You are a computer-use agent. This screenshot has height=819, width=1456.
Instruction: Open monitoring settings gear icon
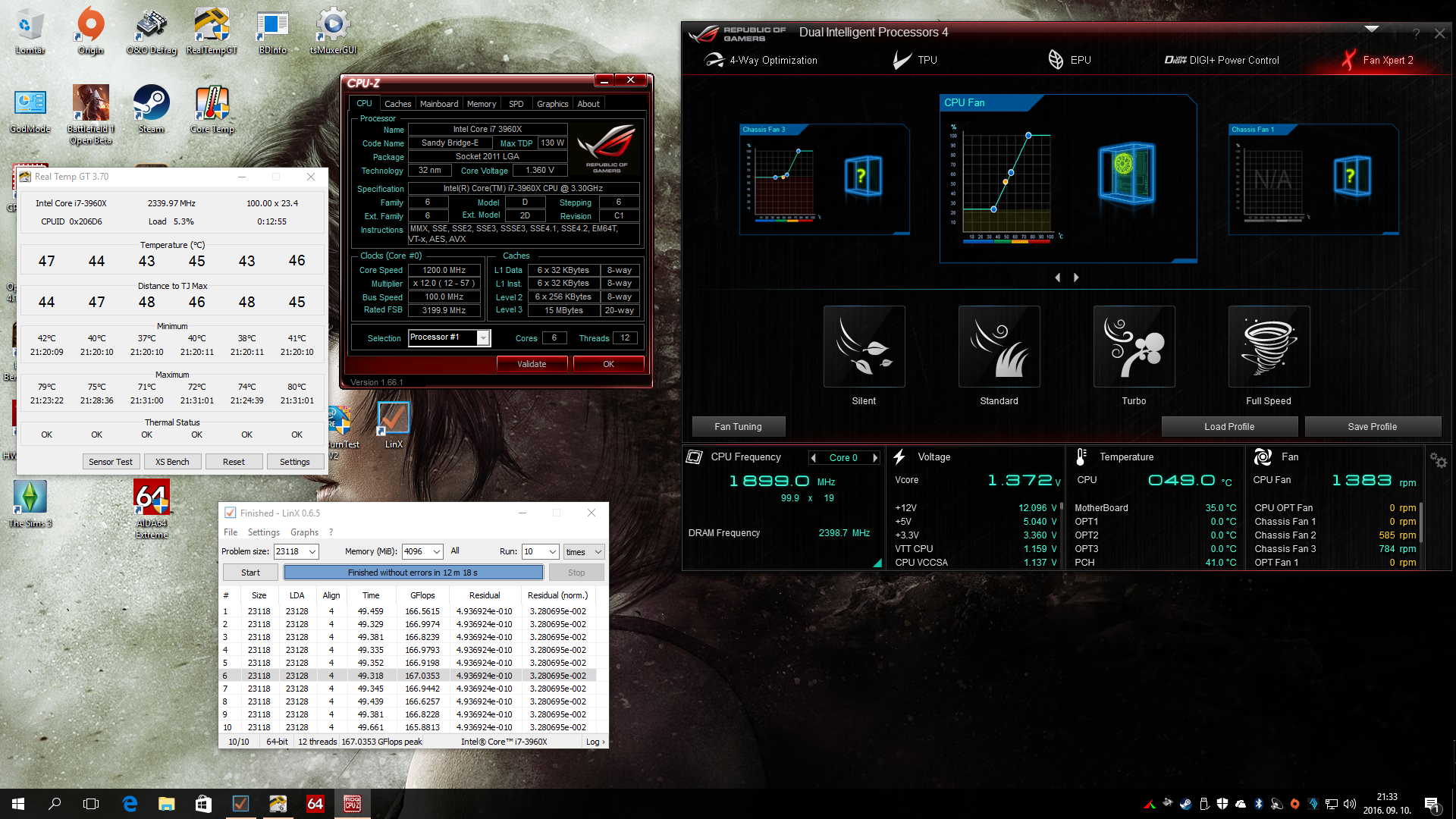tap(1438, 460)
